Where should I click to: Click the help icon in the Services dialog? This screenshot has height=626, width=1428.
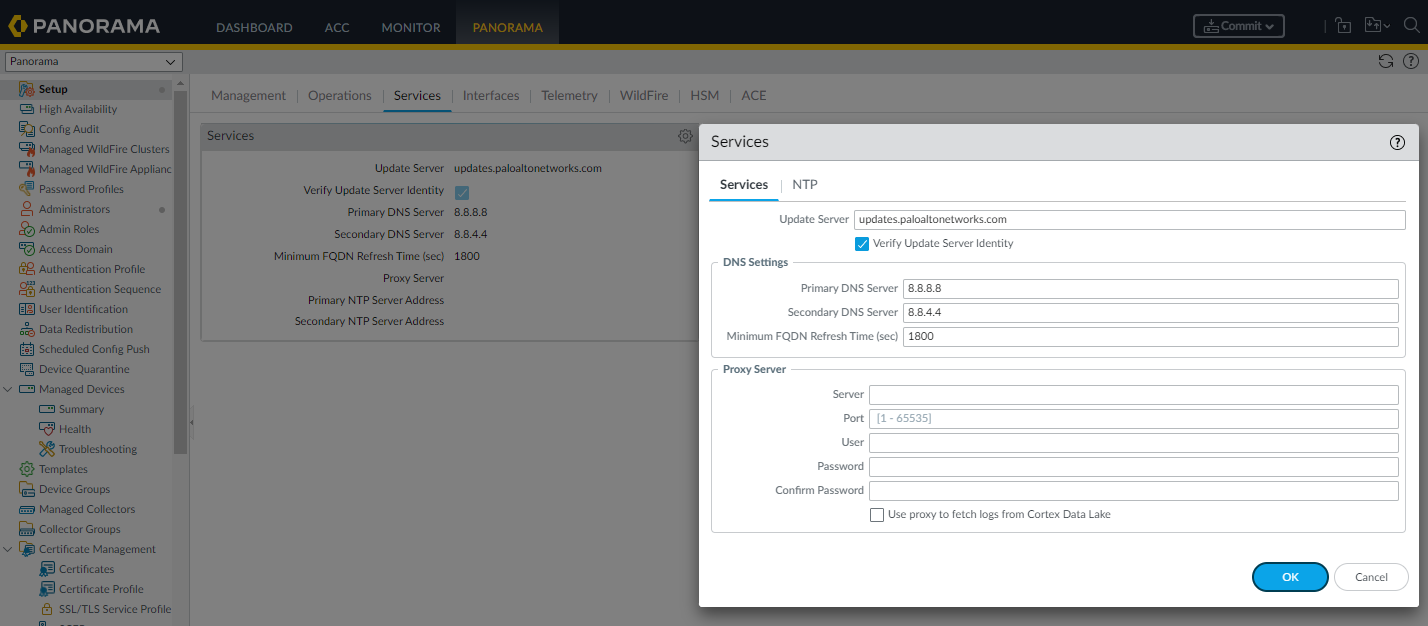click(x=1397, y=142)
